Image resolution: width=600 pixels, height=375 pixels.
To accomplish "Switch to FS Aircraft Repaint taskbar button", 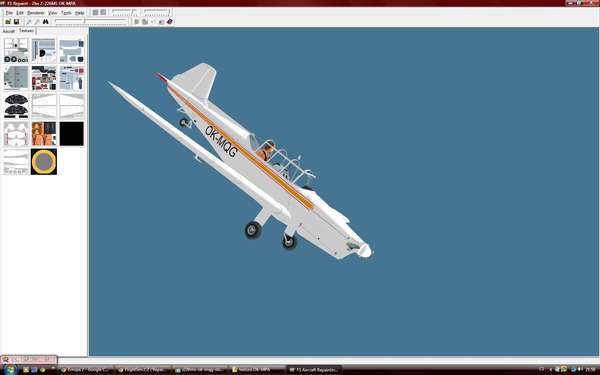I will coord(314,370).
